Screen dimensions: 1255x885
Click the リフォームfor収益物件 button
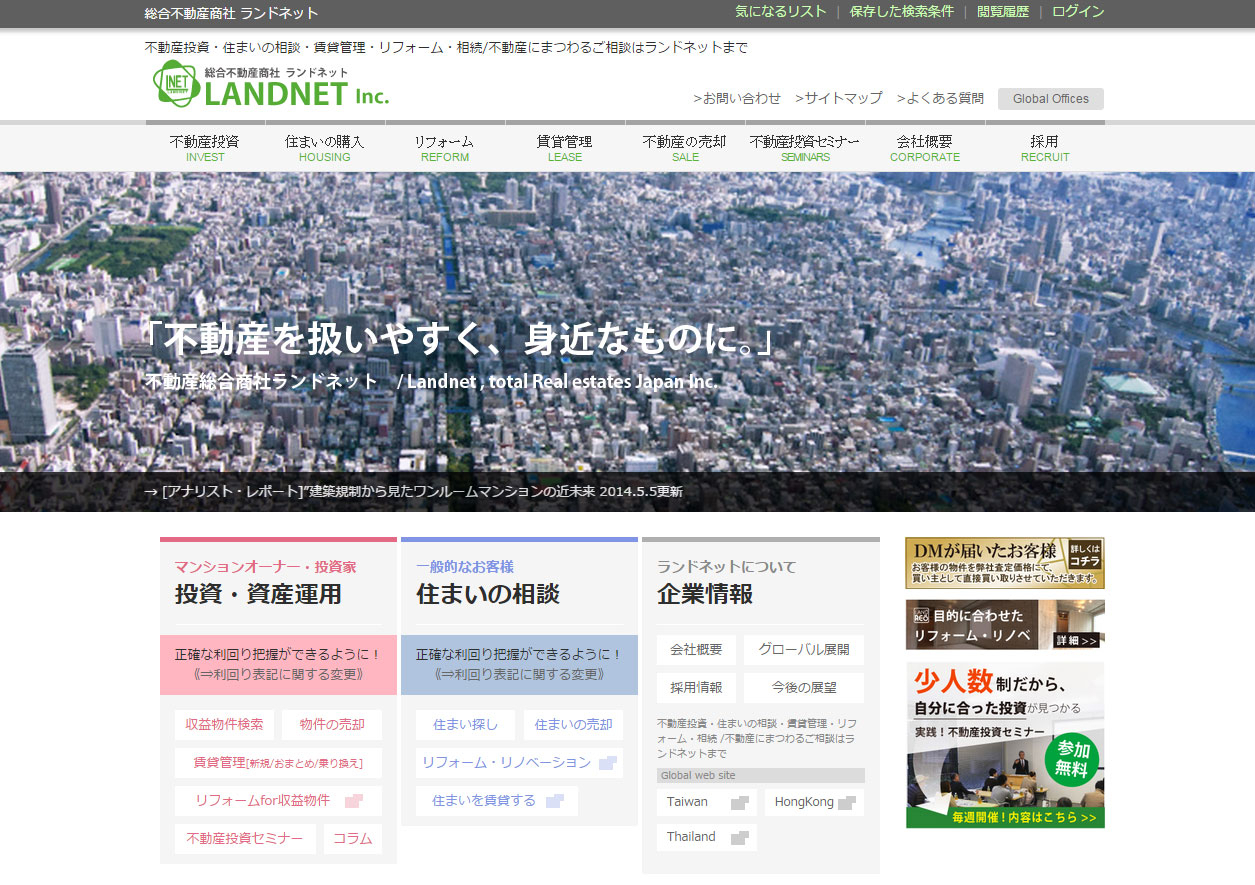click(278, 801)
